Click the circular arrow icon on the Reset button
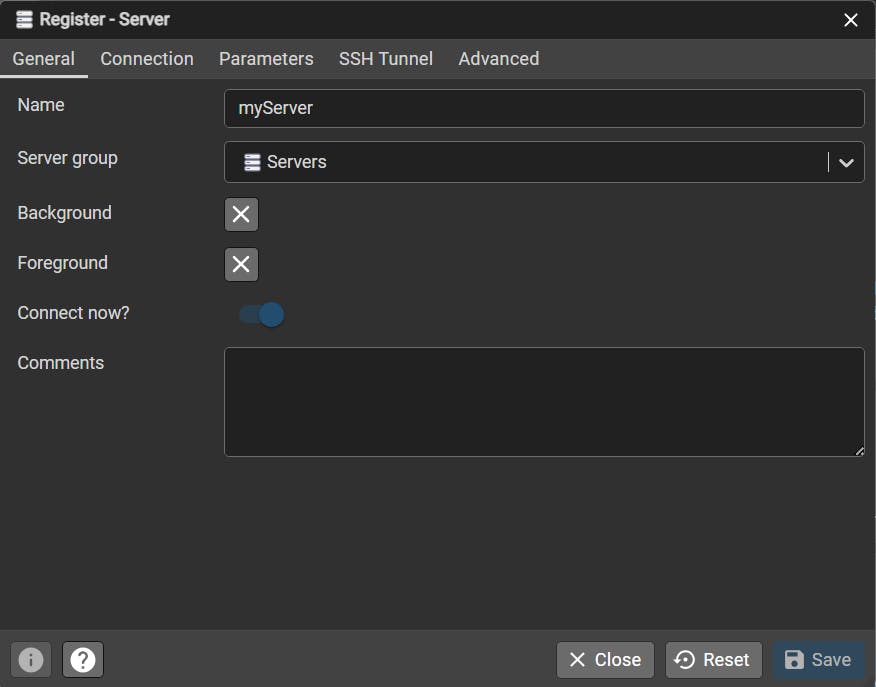The width and height of the screenshot is (876, 687). 684,660
